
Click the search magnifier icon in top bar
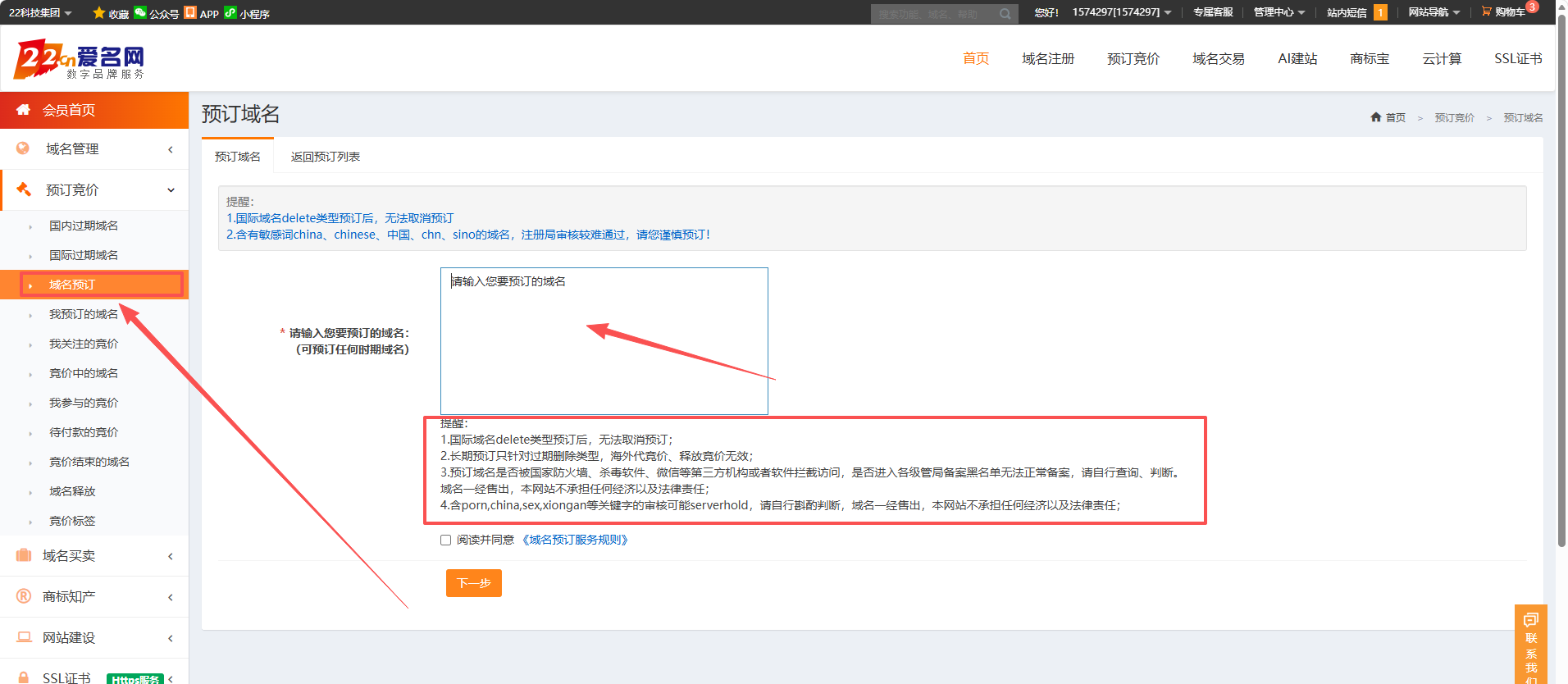1005,14
